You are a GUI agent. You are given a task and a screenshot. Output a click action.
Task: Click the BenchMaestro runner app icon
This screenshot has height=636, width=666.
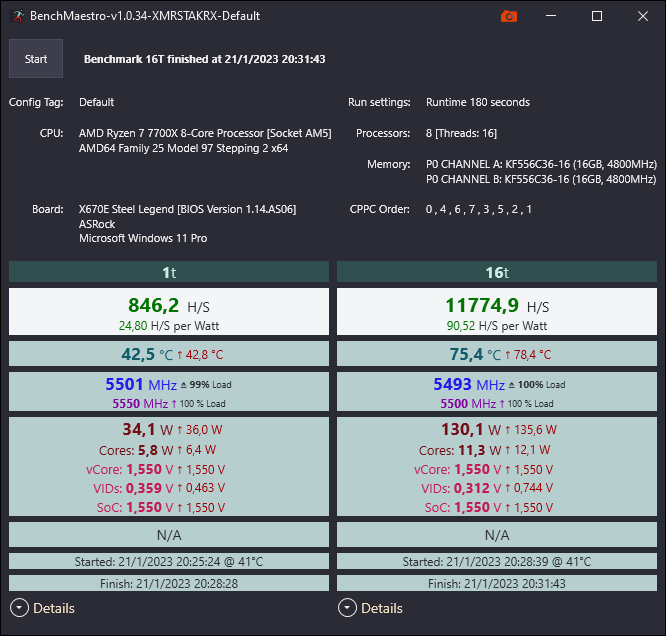(x=17, y=16)
